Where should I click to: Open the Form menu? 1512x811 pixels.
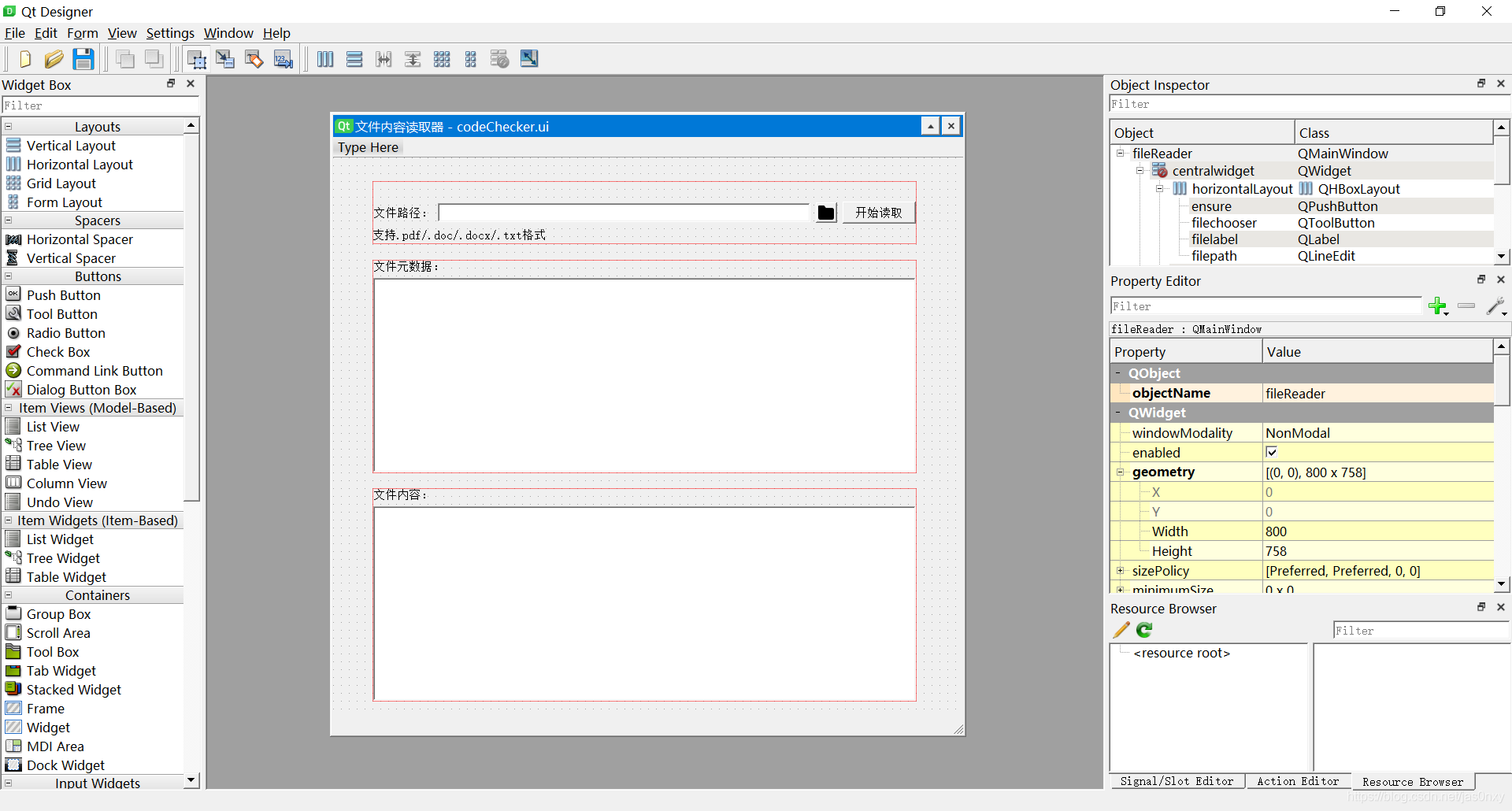click(x=82, y=33)
